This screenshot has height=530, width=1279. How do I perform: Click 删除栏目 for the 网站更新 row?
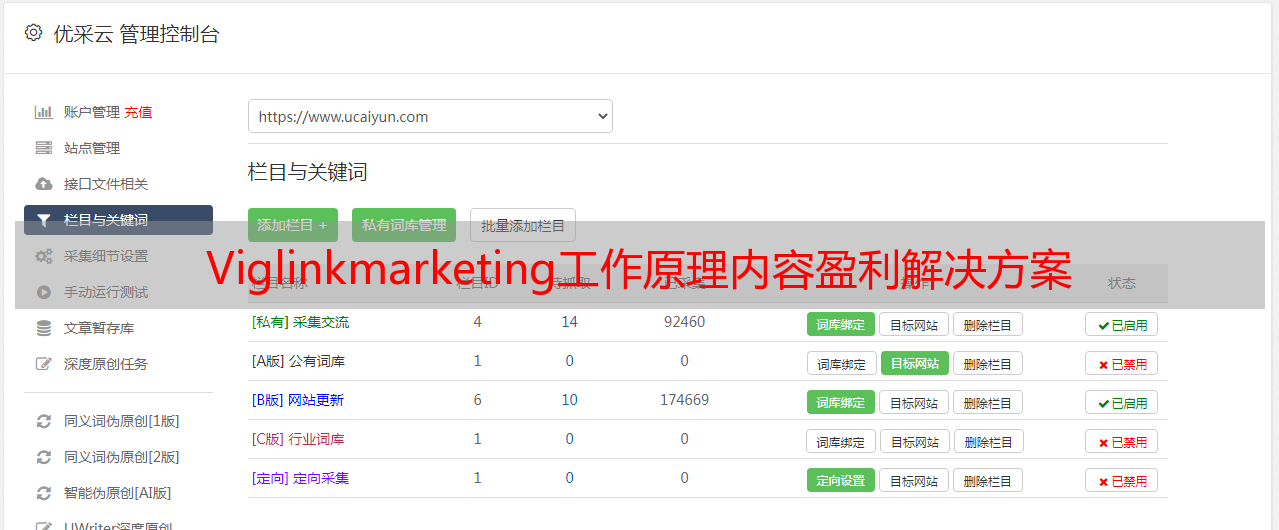[x=988, y=402]
